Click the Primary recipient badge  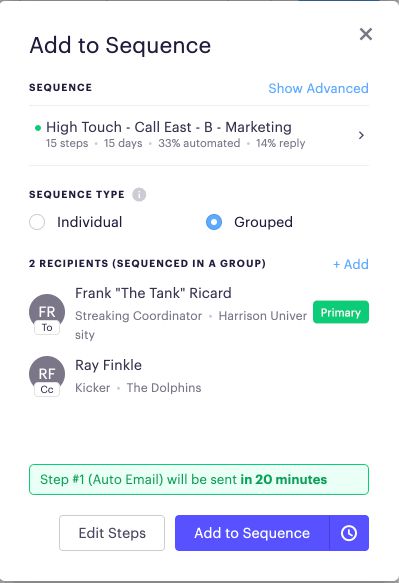[x=341, y=312]
